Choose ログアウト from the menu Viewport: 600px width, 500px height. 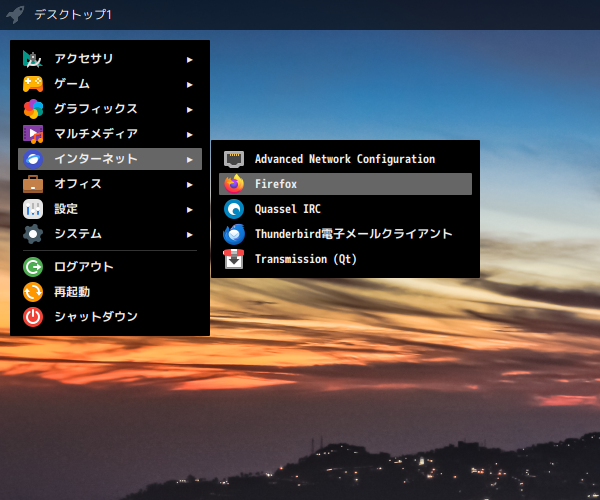coord(110,267)
